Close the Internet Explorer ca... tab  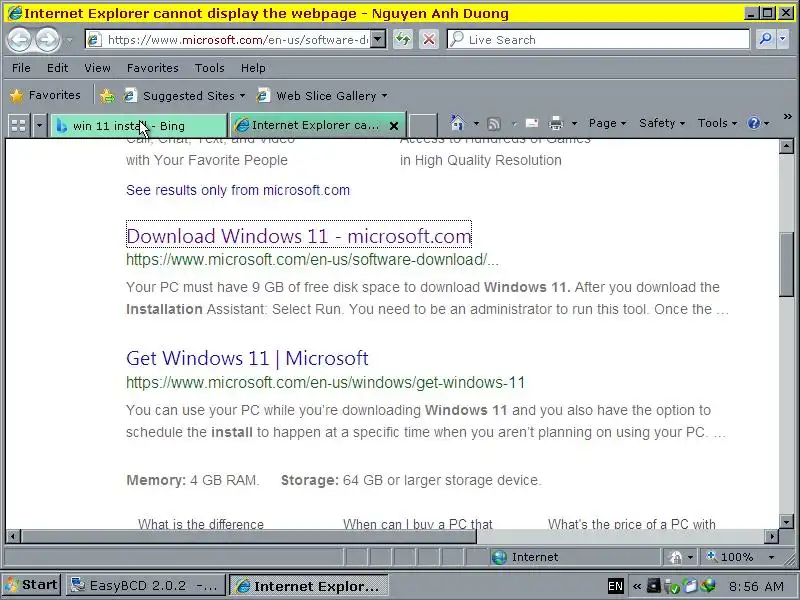point(394,126)
